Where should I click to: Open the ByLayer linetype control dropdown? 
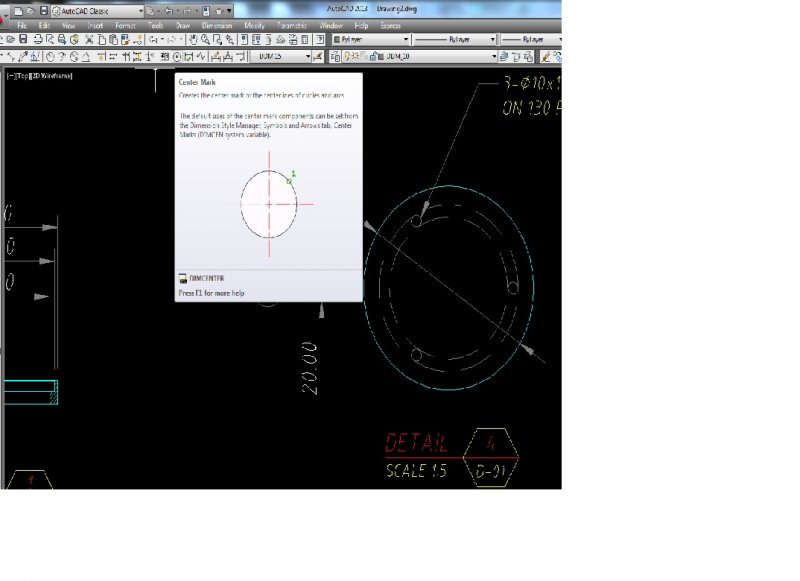pos(455,39)
